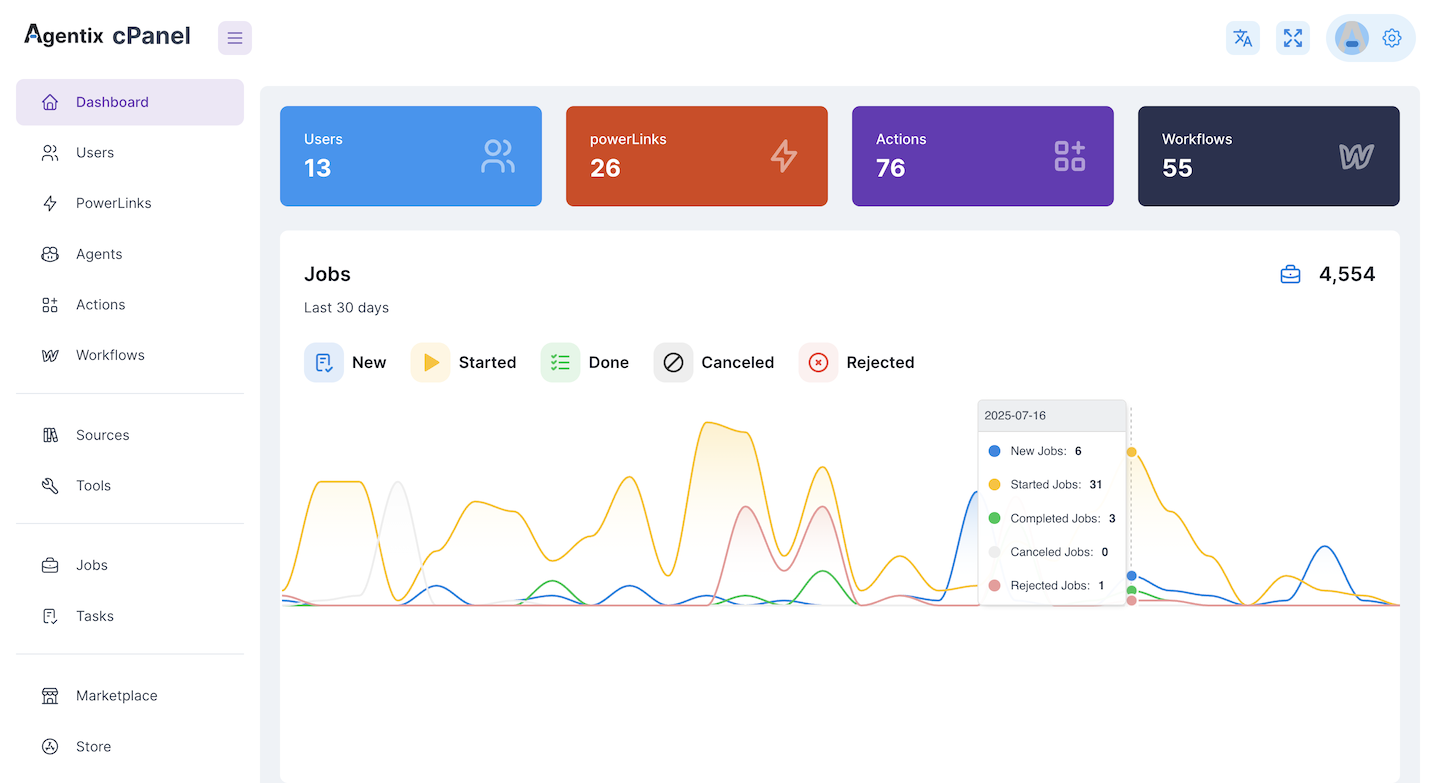1440x783 pixels.
Task: Open the settings gear menu
Action: point(1391,37)
